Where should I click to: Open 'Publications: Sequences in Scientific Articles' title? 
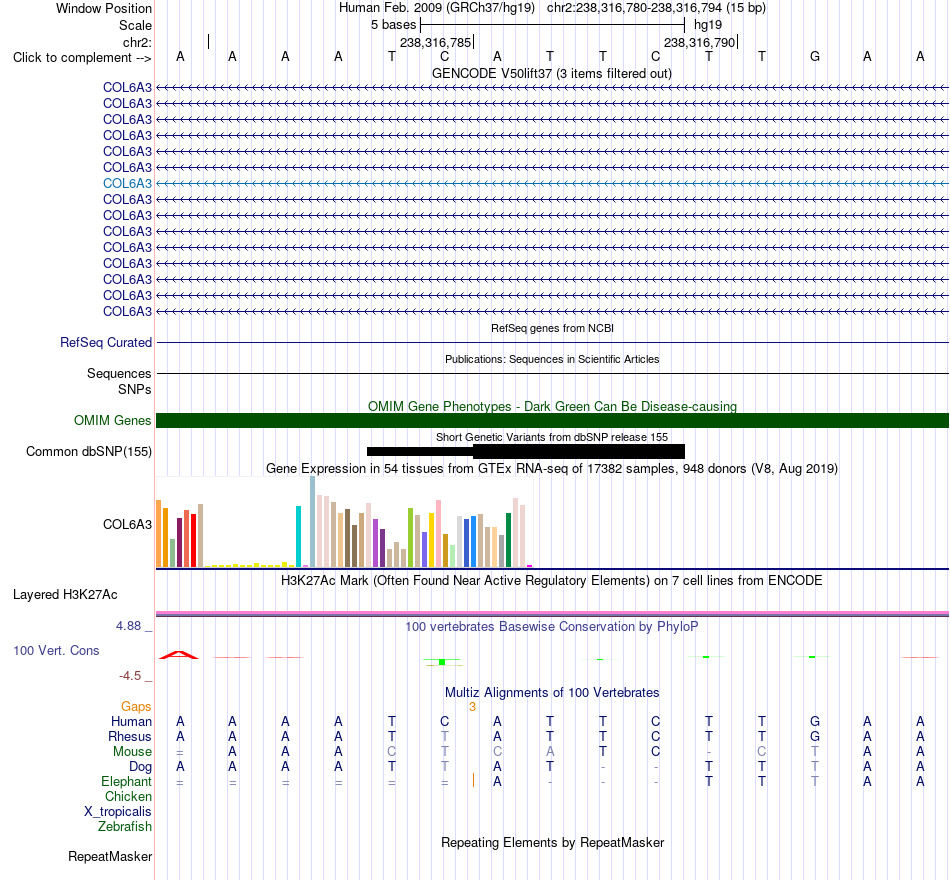click(x=552, y=359)
